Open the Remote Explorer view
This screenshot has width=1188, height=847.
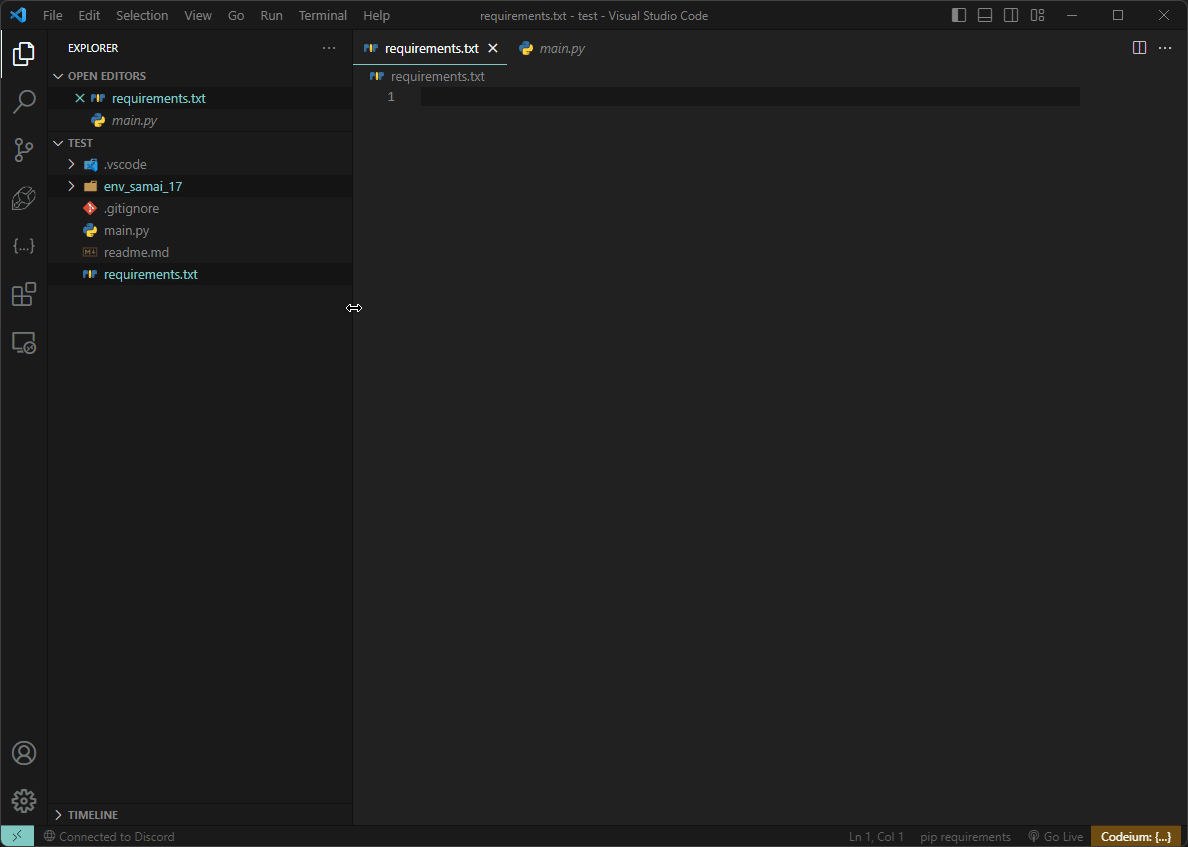[x=24, y=343]
